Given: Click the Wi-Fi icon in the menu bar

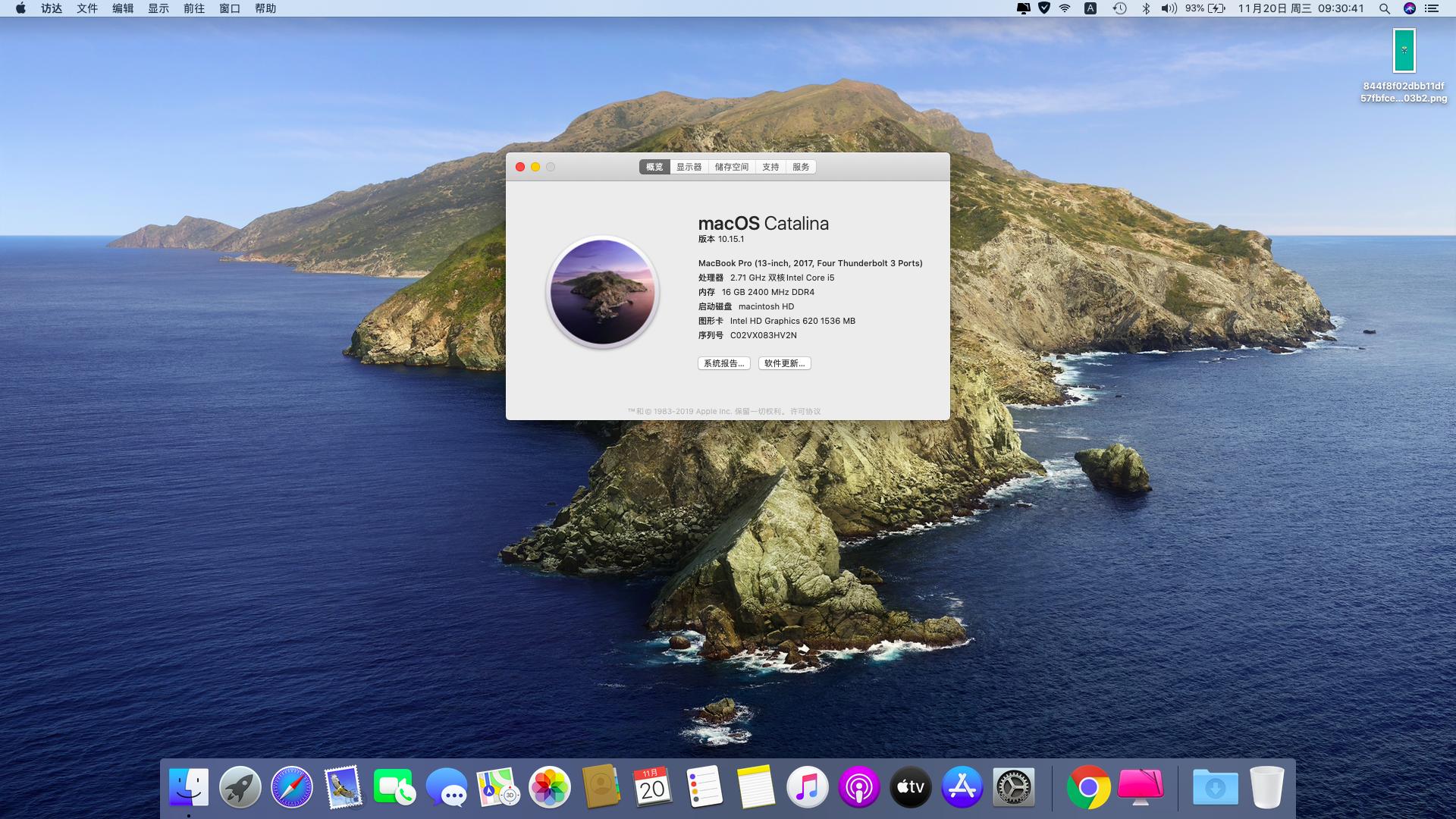Looking at the screenshot, I should (1065, 10).
